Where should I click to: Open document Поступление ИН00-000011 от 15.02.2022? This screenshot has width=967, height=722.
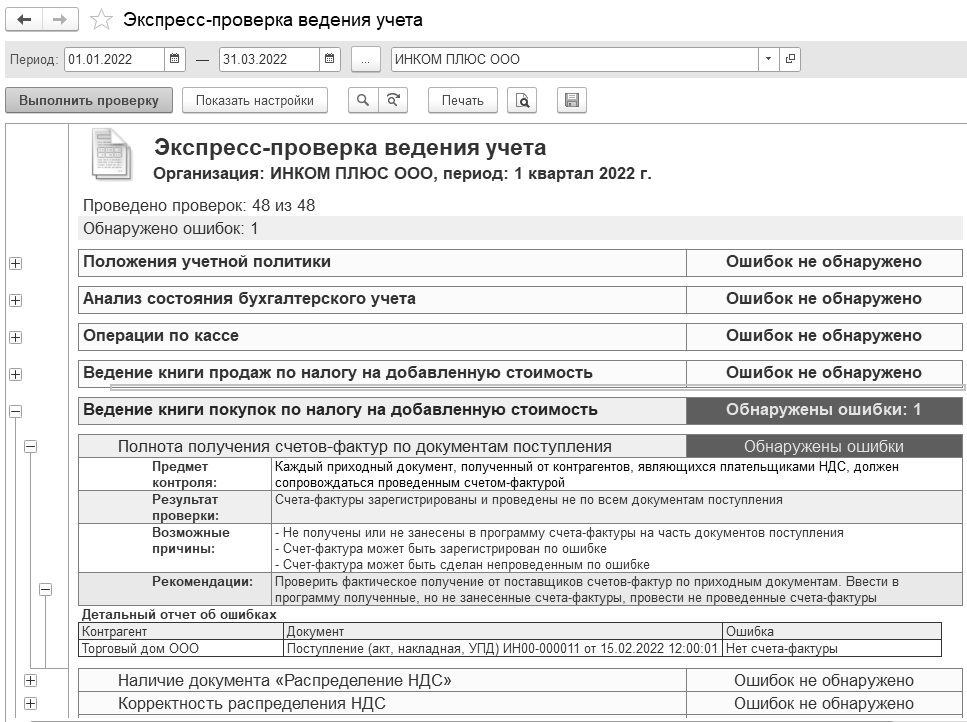503,648
